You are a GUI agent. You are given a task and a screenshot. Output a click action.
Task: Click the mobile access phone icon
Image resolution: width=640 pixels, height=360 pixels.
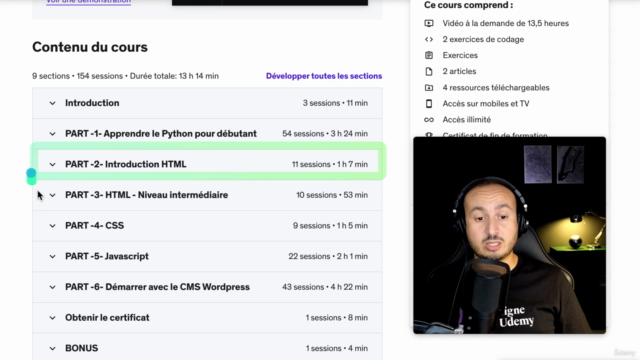429,104
